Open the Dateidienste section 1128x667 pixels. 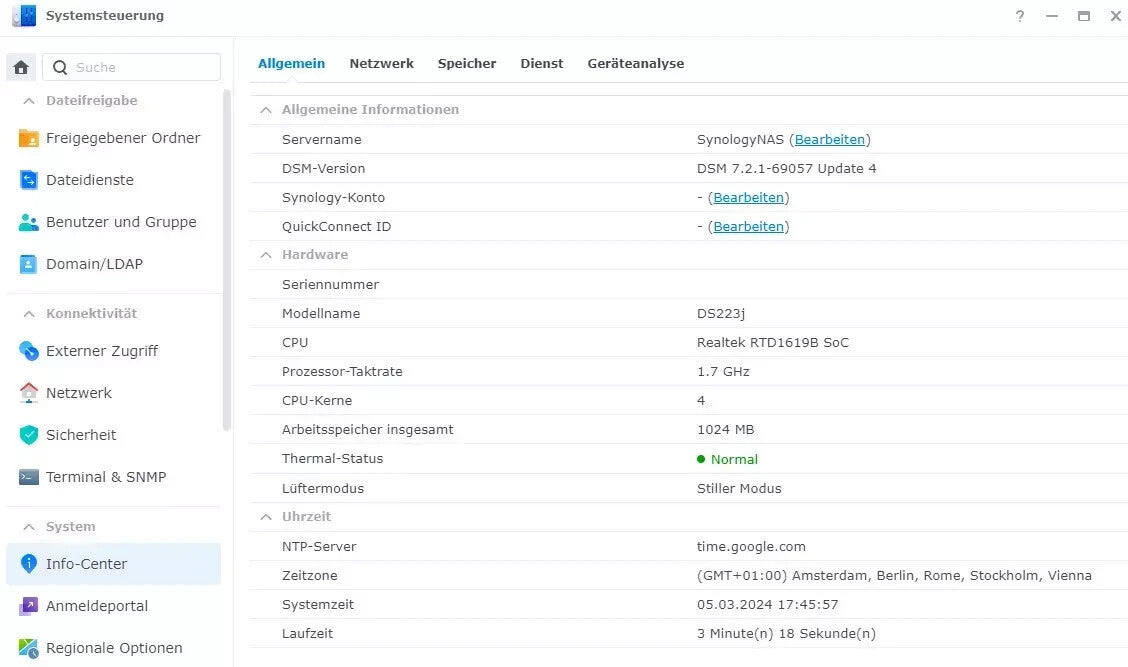99,180
